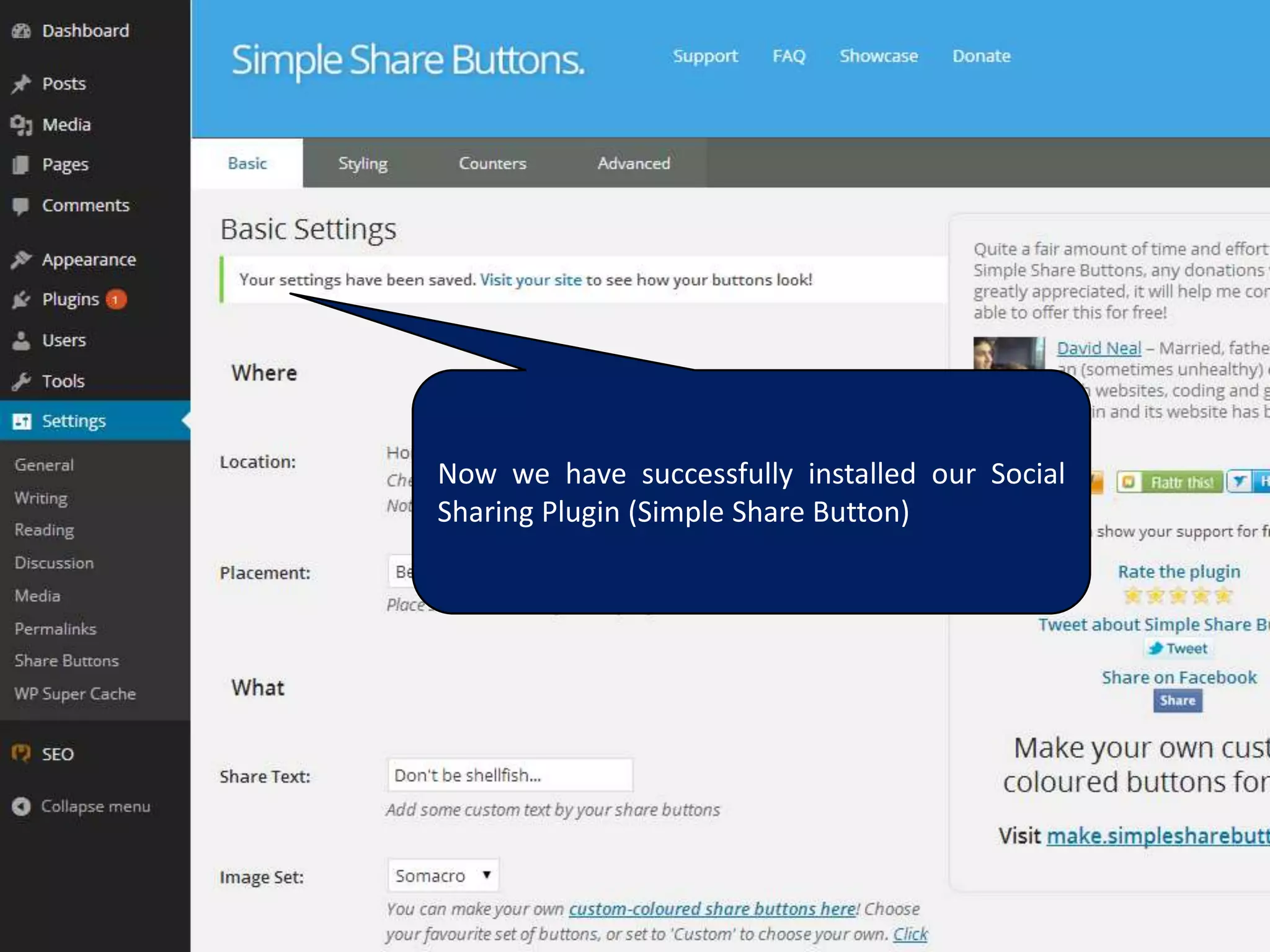
Task: Click the Tweet button
Action: 1178,649
